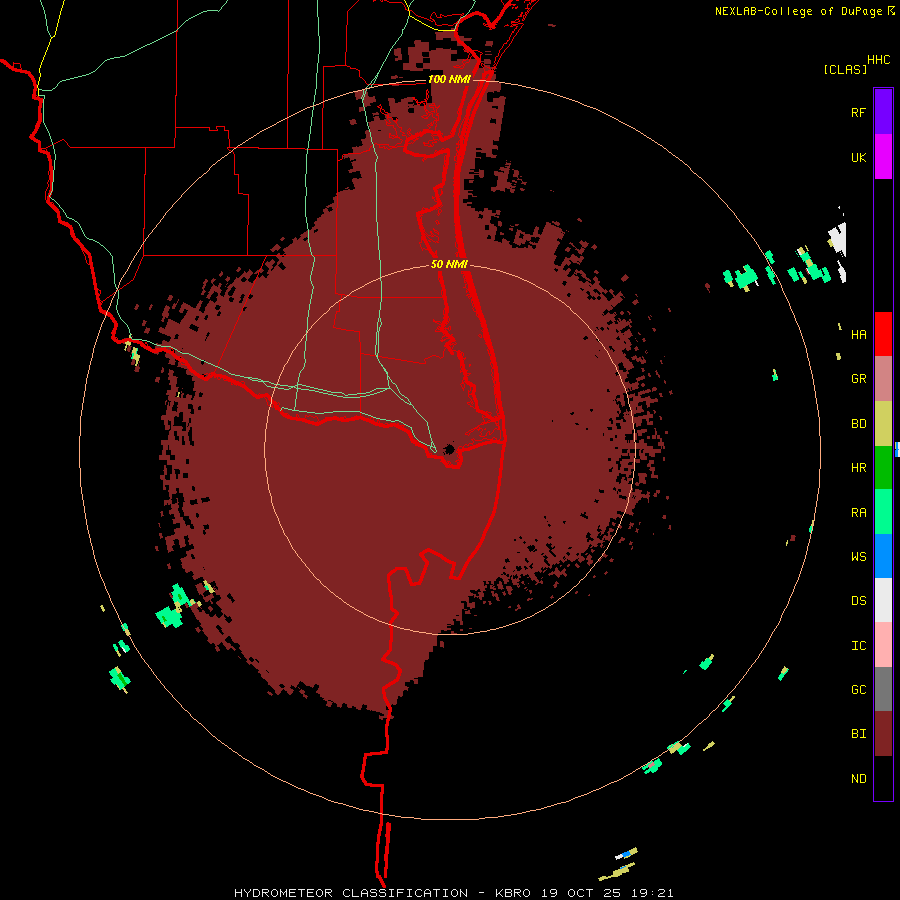Click the DS legend label
The width and height of the screenshot is (900, 900).
coord(858,601)
